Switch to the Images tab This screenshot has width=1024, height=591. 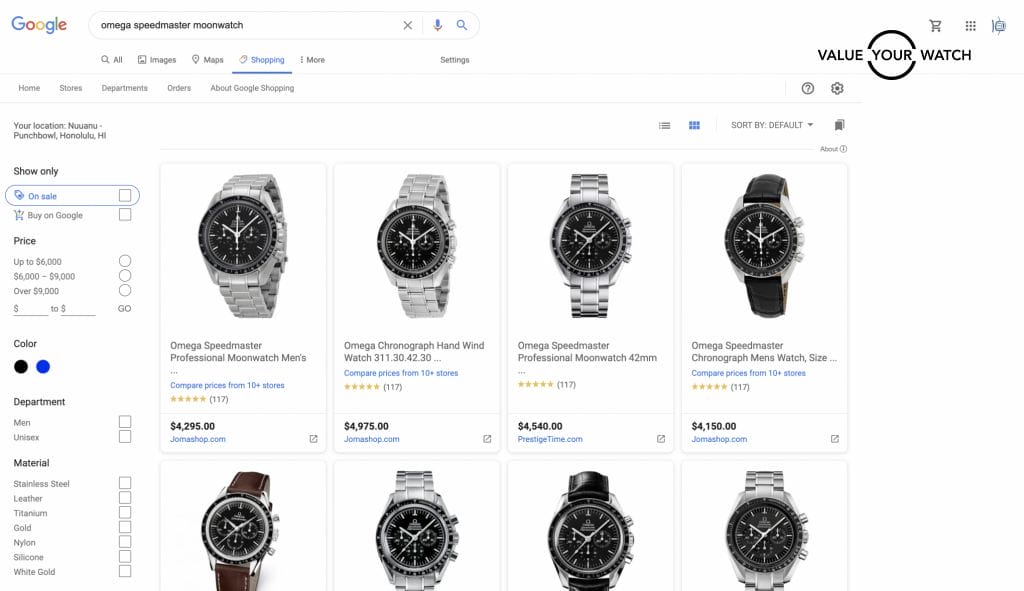(x=157, y=60)
